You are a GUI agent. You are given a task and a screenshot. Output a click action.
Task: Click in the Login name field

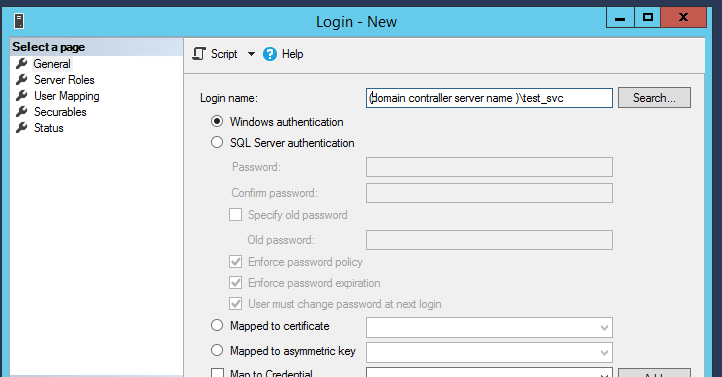click(489, 98)
